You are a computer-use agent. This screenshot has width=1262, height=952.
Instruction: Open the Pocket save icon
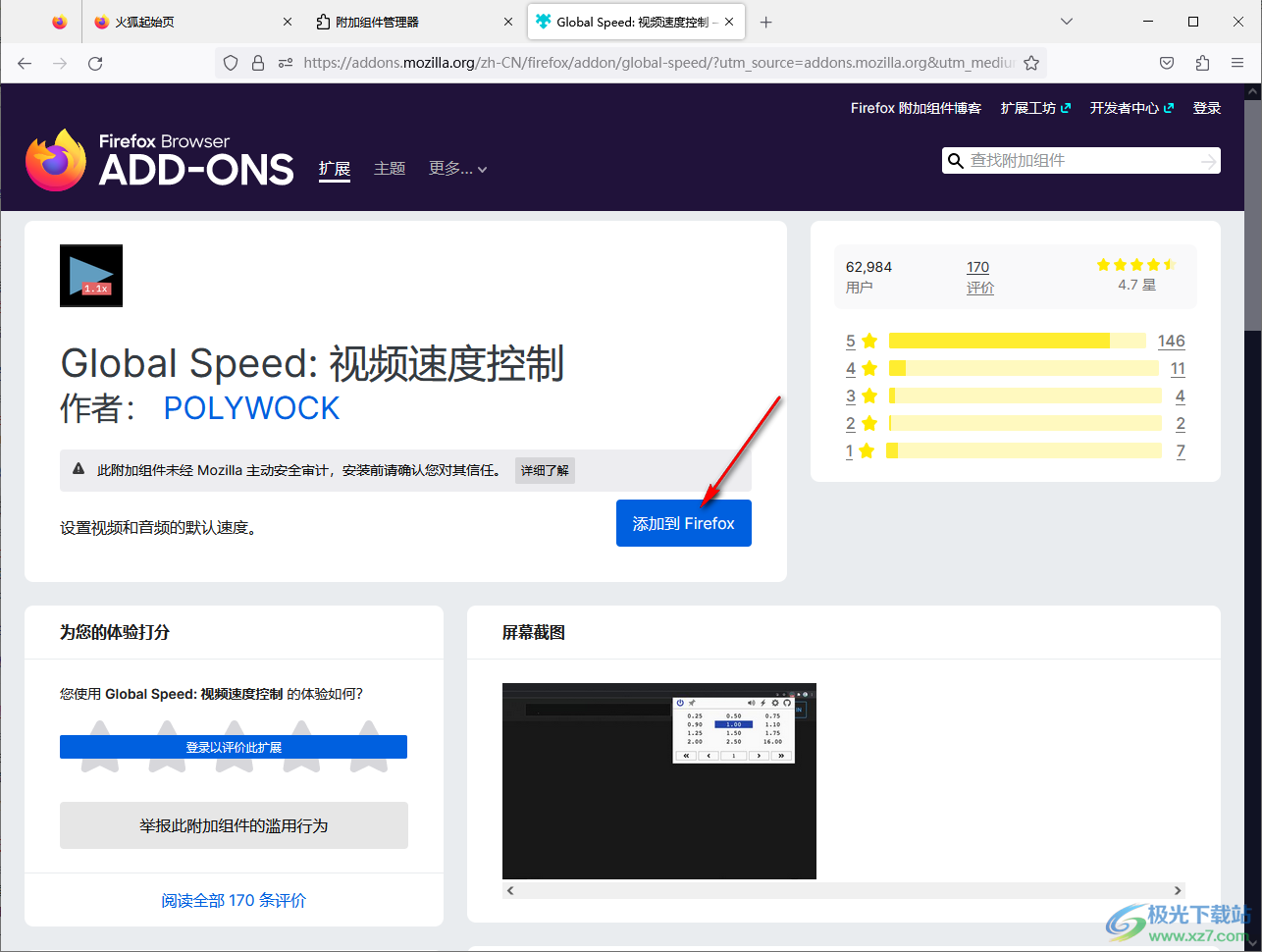(1167, 63)
